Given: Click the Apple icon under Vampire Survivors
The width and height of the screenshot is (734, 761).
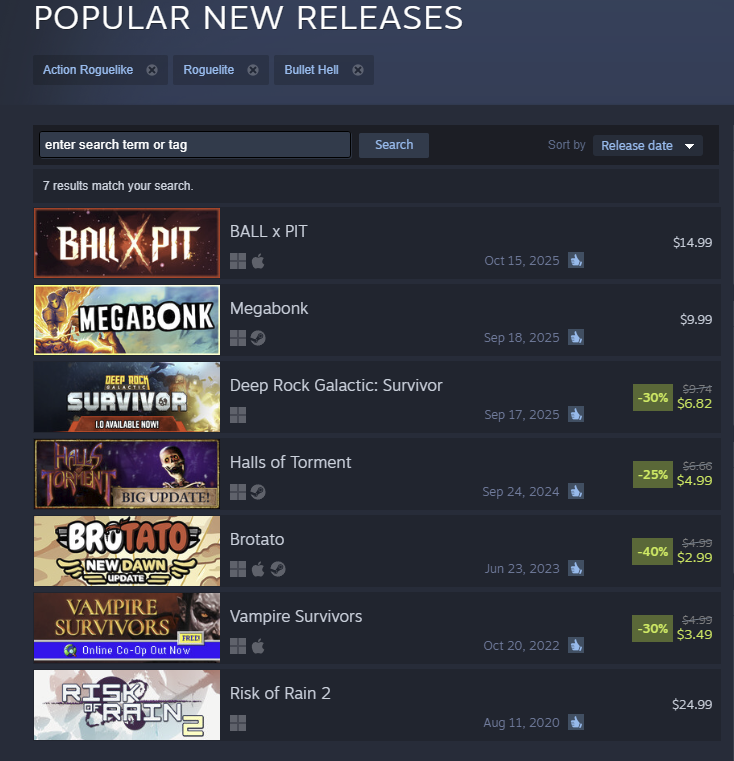Looking at the screenshot, I should (x=258, y=646).
